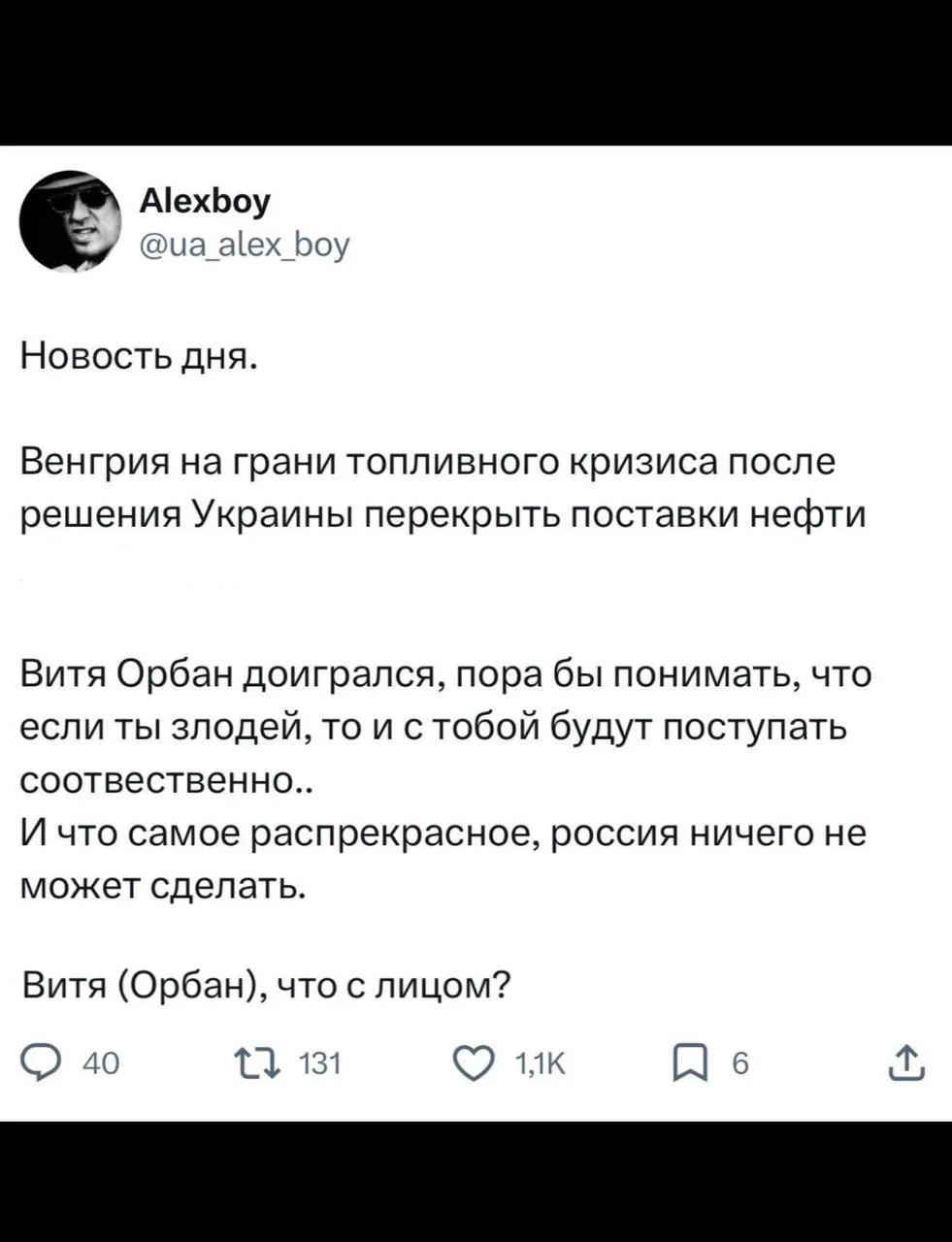
Task: Click the reply count 40
Action: [x=101, y=1064]
